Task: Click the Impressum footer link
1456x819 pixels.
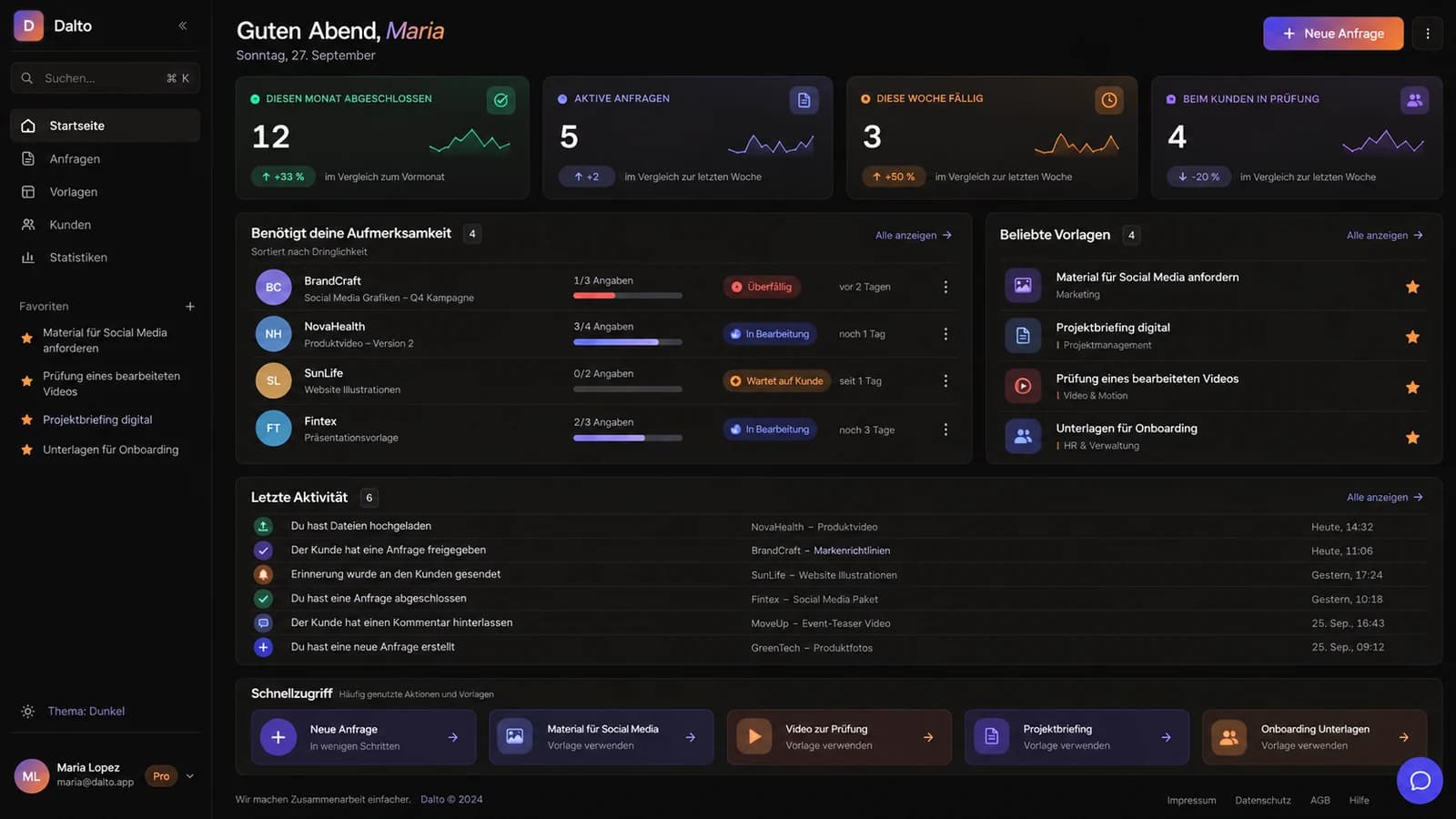Action: [1191, 800]
